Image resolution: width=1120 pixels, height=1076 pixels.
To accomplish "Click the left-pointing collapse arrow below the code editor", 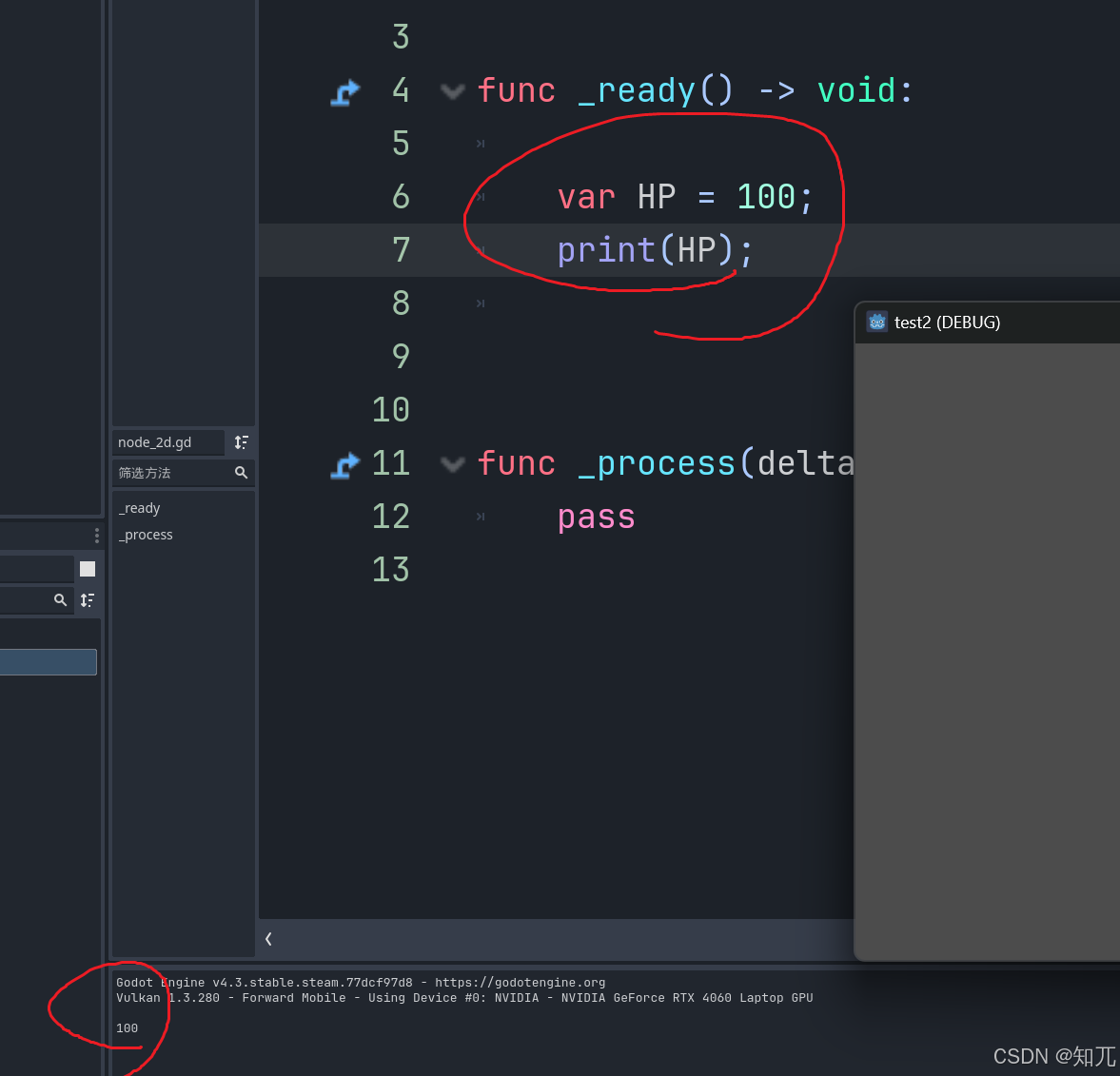I will pos(268,938).
